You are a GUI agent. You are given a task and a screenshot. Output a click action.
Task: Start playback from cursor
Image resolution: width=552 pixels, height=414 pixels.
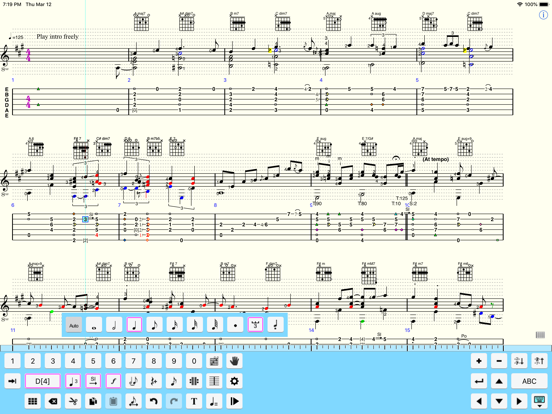[x=234, y=401]
